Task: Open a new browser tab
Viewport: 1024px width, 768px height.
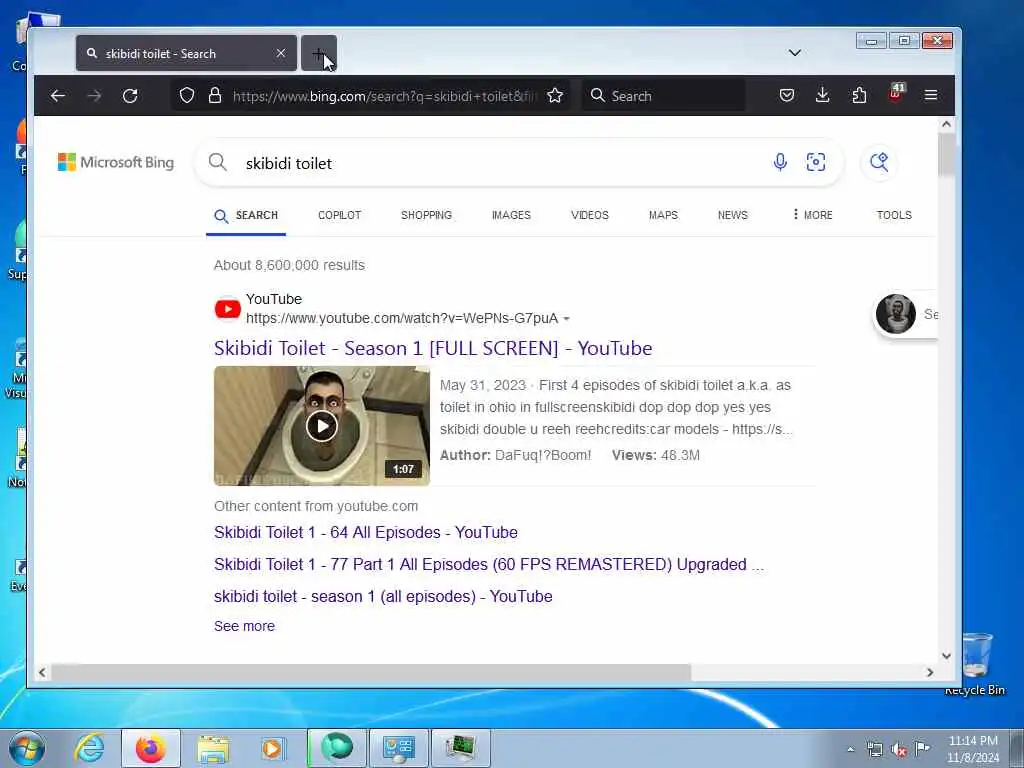Action: (x=319, y=54)
